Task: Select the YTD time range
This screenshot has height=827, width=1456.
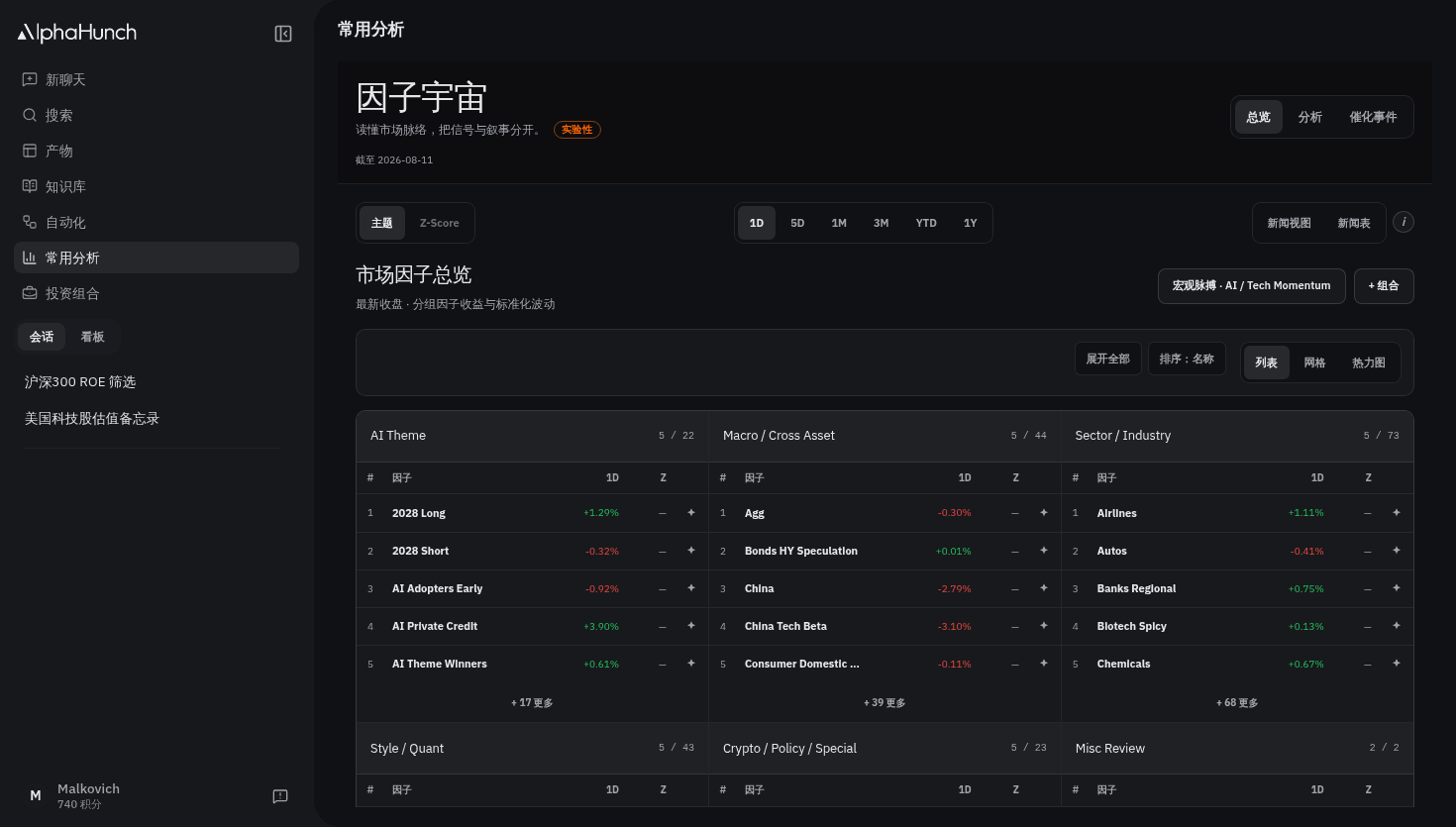Action: click(926, 223)
